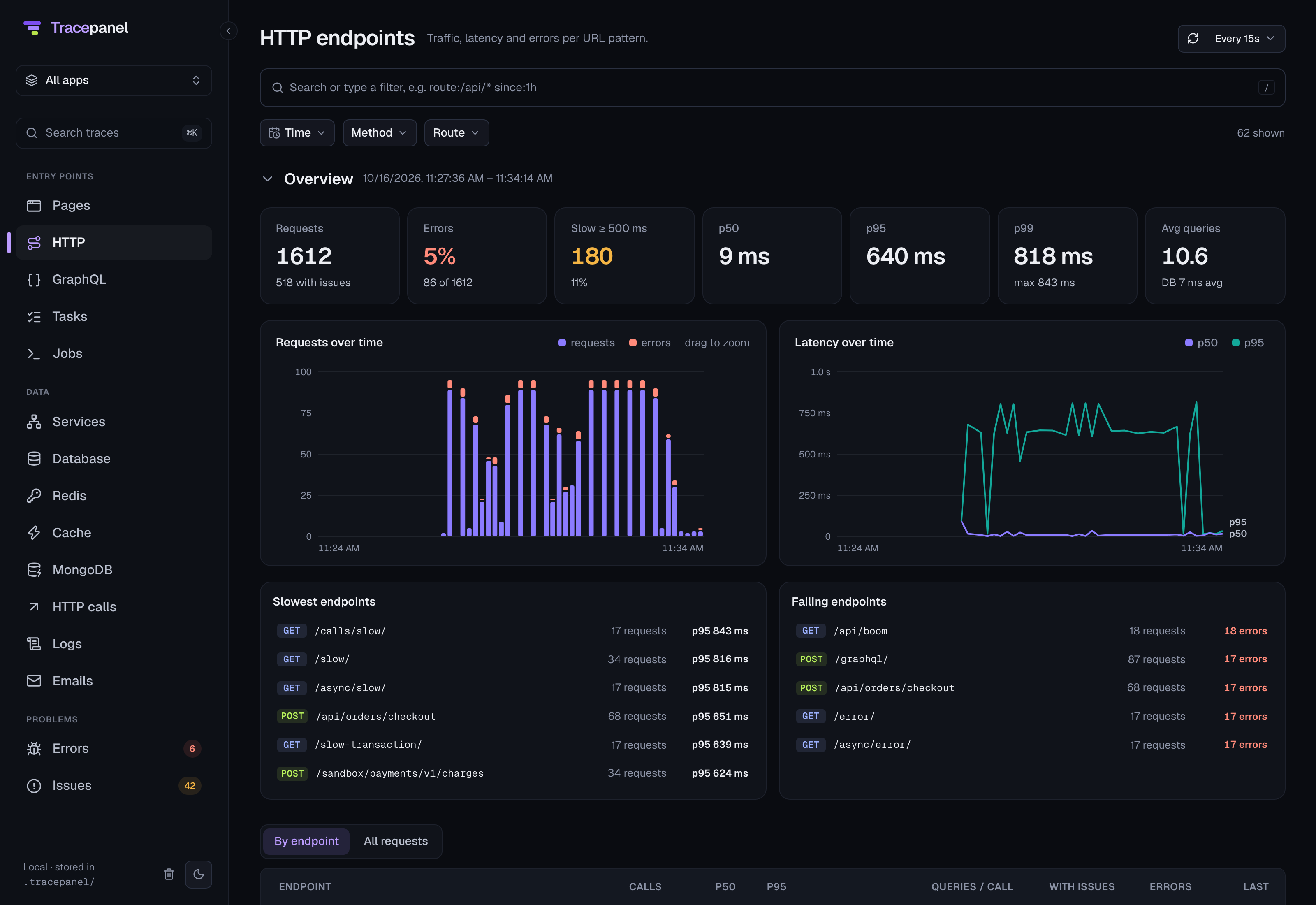Open the Errors problems list
The height and width of the screenshot is (905, 1316).
click(114, 749)
